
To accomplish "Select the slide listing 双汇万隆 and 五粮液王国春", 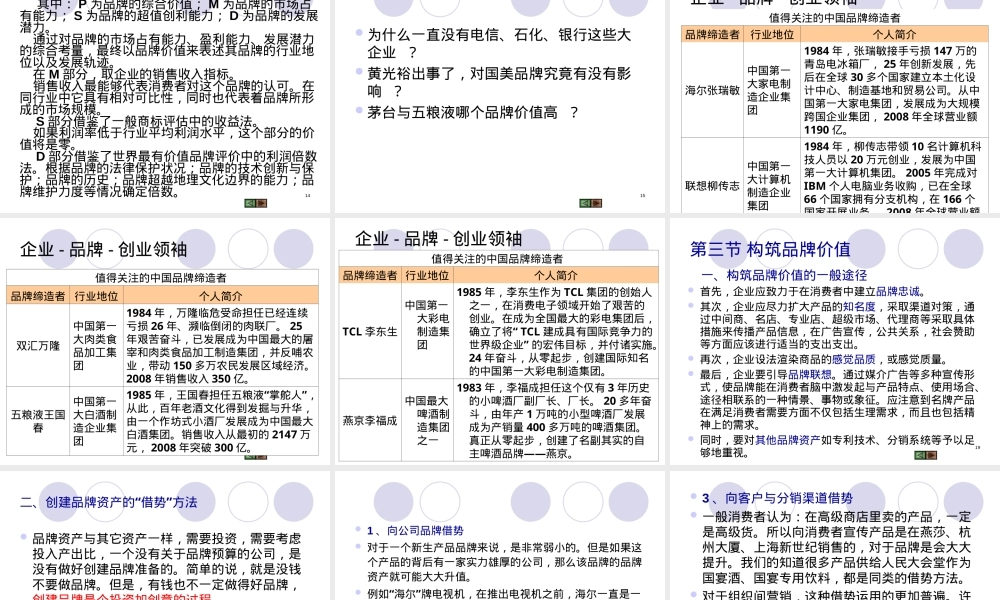I will tap(165, 342).
